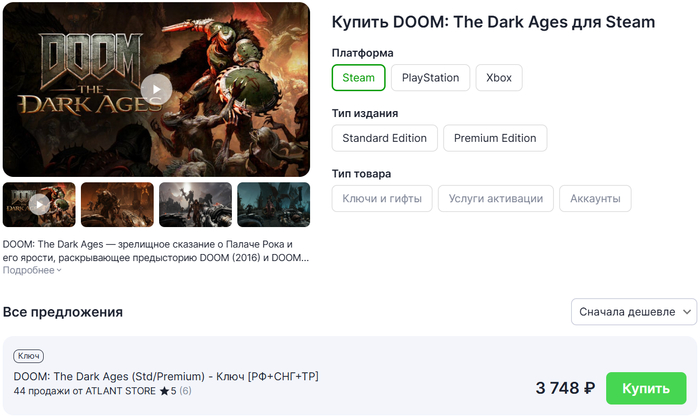Open the third screenshot thumbnail
700x418 pixels.
pyautogui.click(x=195, y=204)
